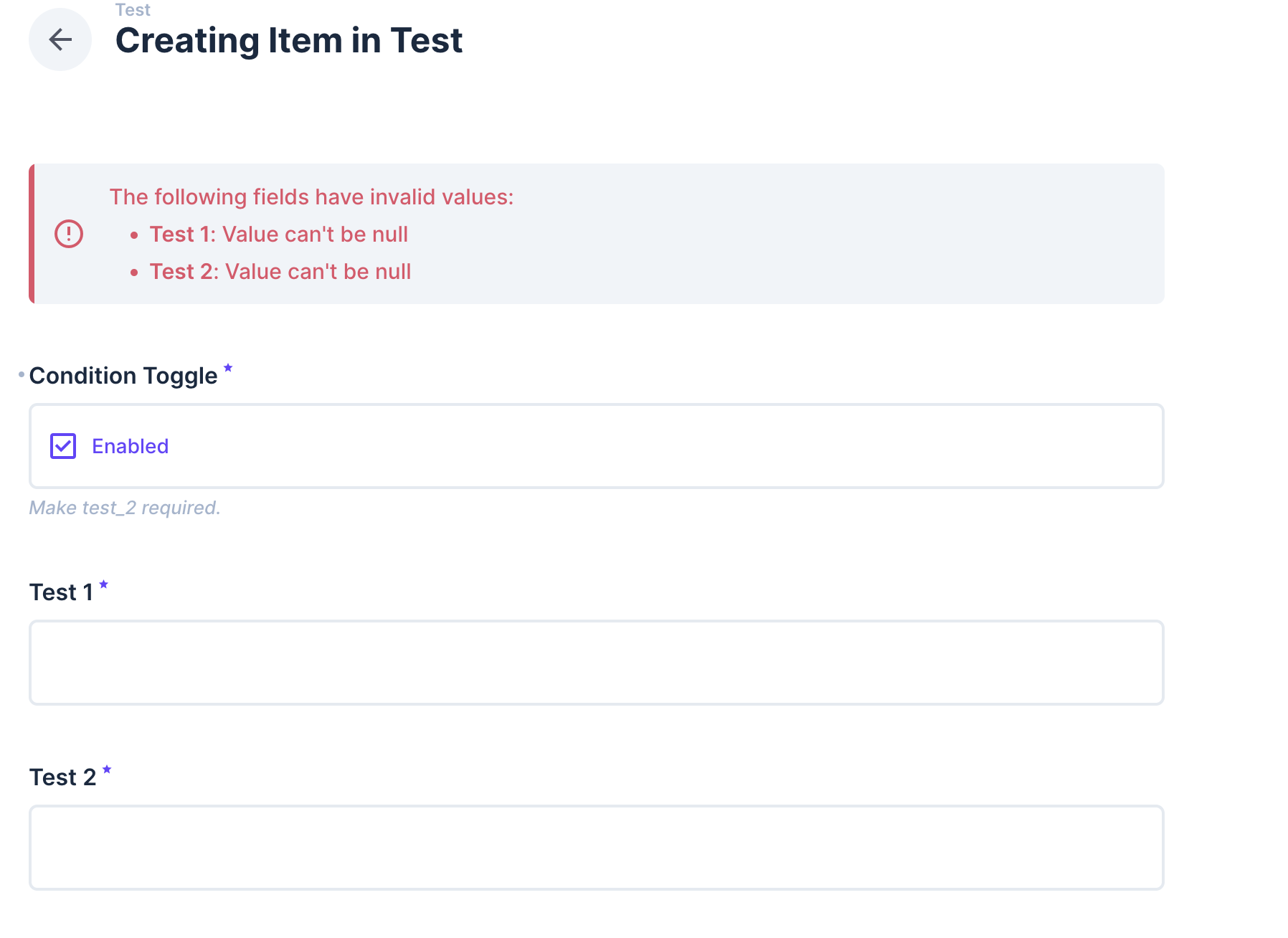The height and width of the screenshot is (938, 1288).
Task: Click the Test 2 error message entry
Action: coord(281,271)
